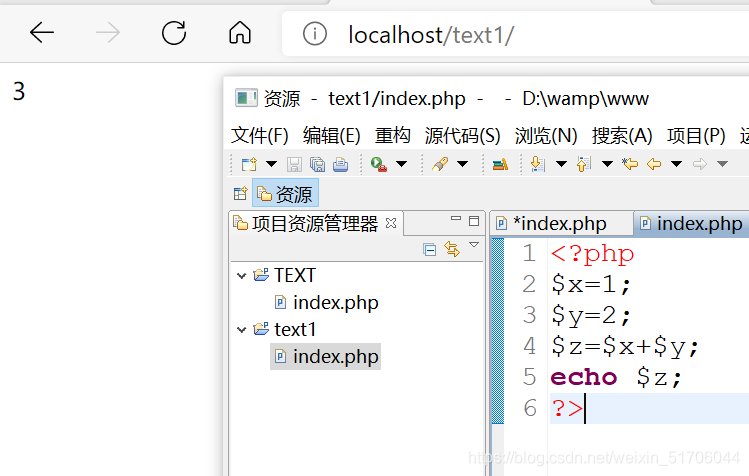The width and height of the screenshot is (749, 476).
Task: Maximize the project explorer panel
Action: (x=474, y=221)
